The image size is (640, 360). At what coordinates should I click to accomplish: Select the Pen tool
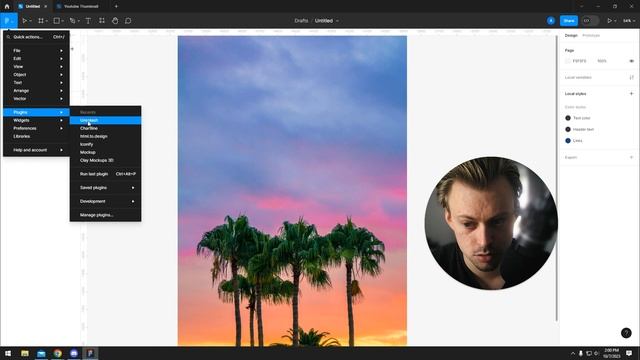pyautogui.click(x=72, y=20)
